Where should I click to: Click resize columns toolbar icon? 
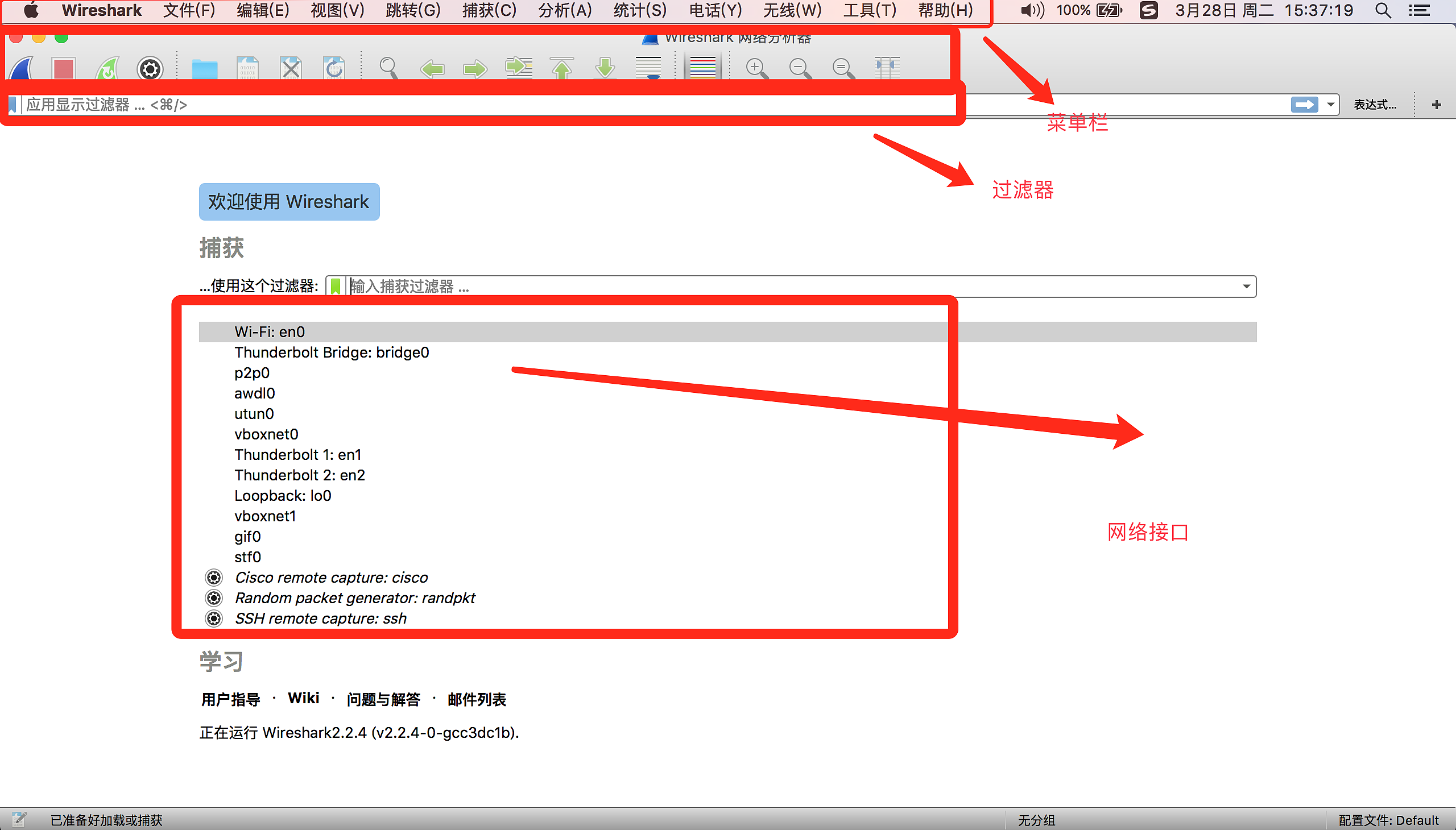[887, 68]
